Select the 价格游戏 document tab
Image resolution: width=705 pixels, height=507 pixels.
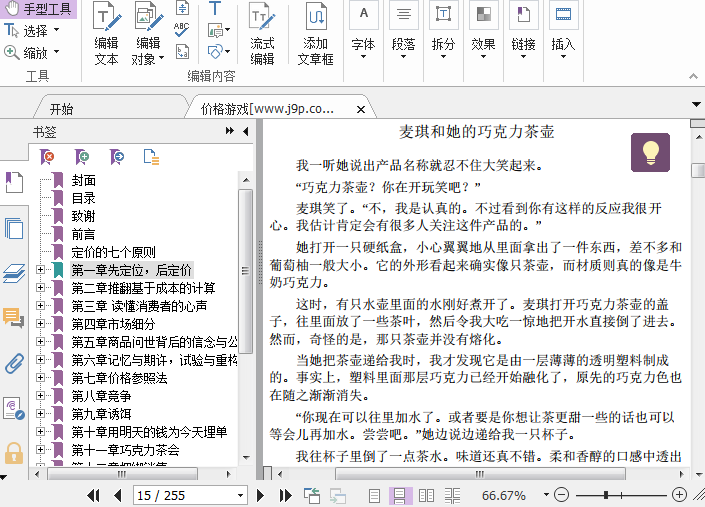click(266, 109)
